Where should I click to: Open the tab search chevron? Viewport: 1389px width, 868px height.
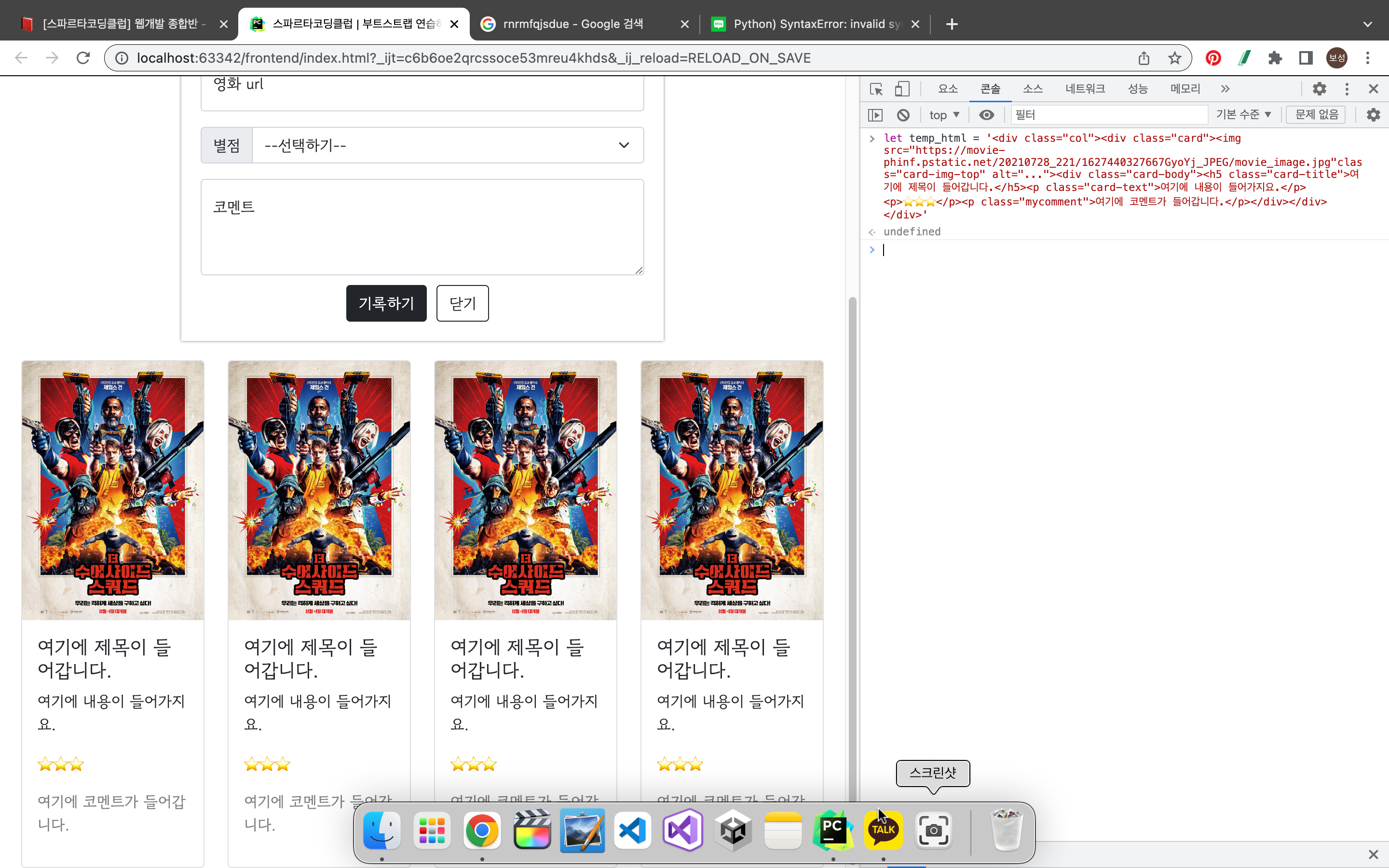pos(1368,24)
